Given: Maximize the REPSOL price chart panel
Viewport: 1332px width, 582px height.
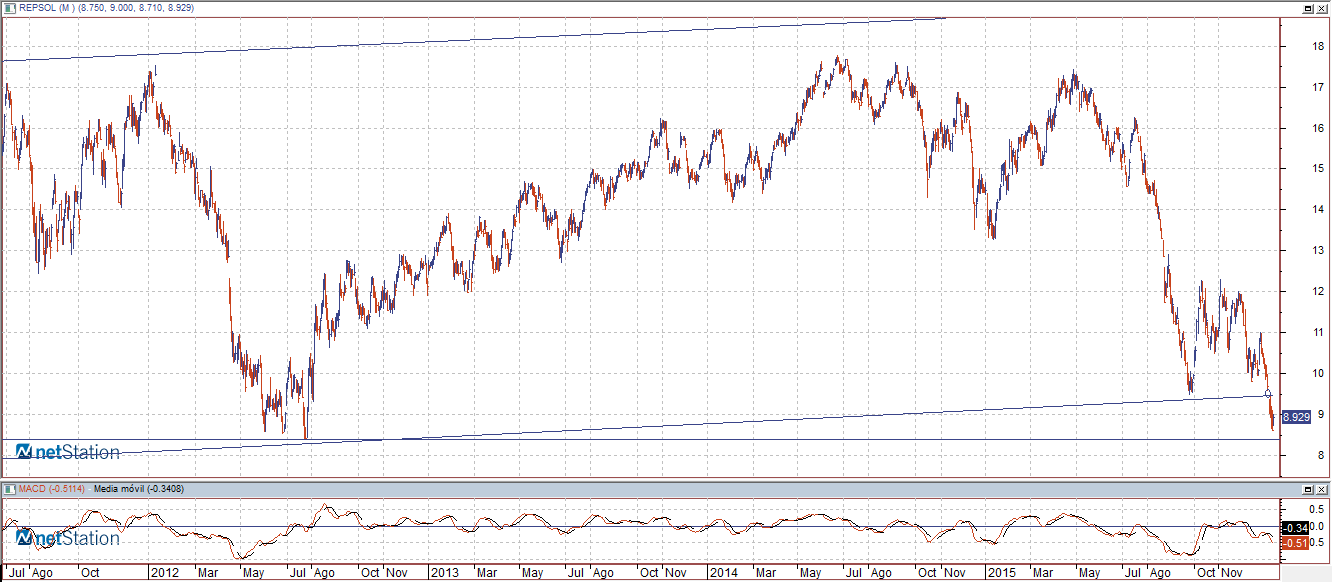Looking at the screenshot, I should tap(1306, 7).
